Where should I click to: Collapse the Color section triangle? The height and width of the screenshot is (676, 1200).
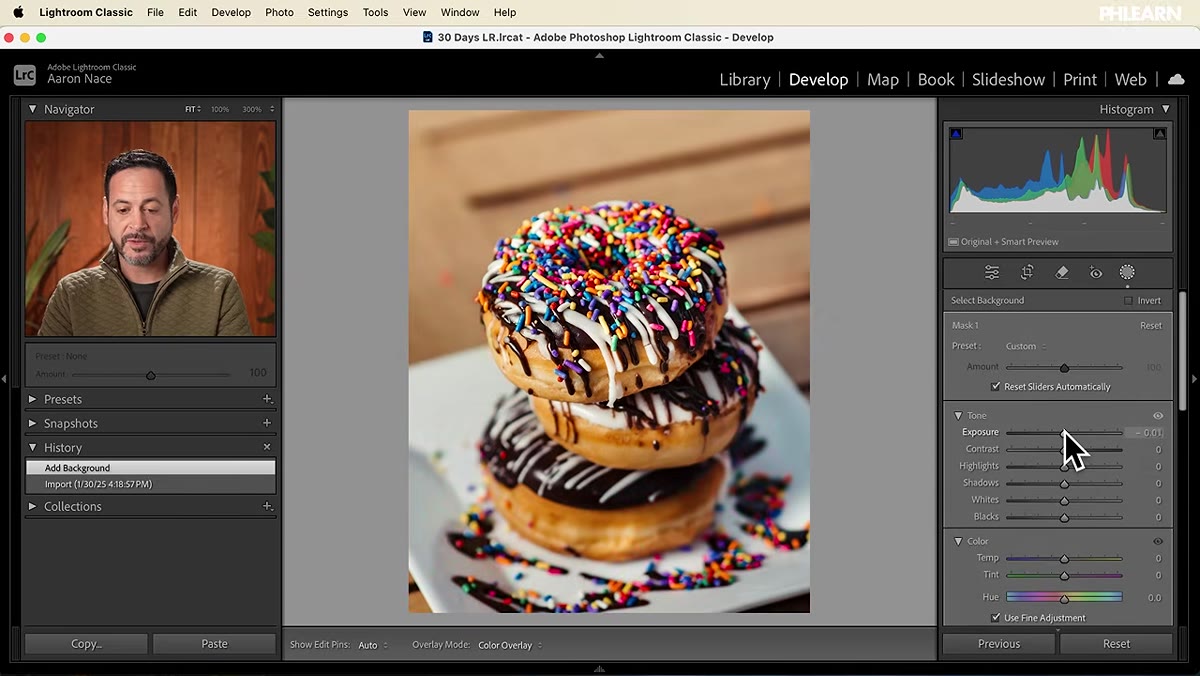pos(957,541)
